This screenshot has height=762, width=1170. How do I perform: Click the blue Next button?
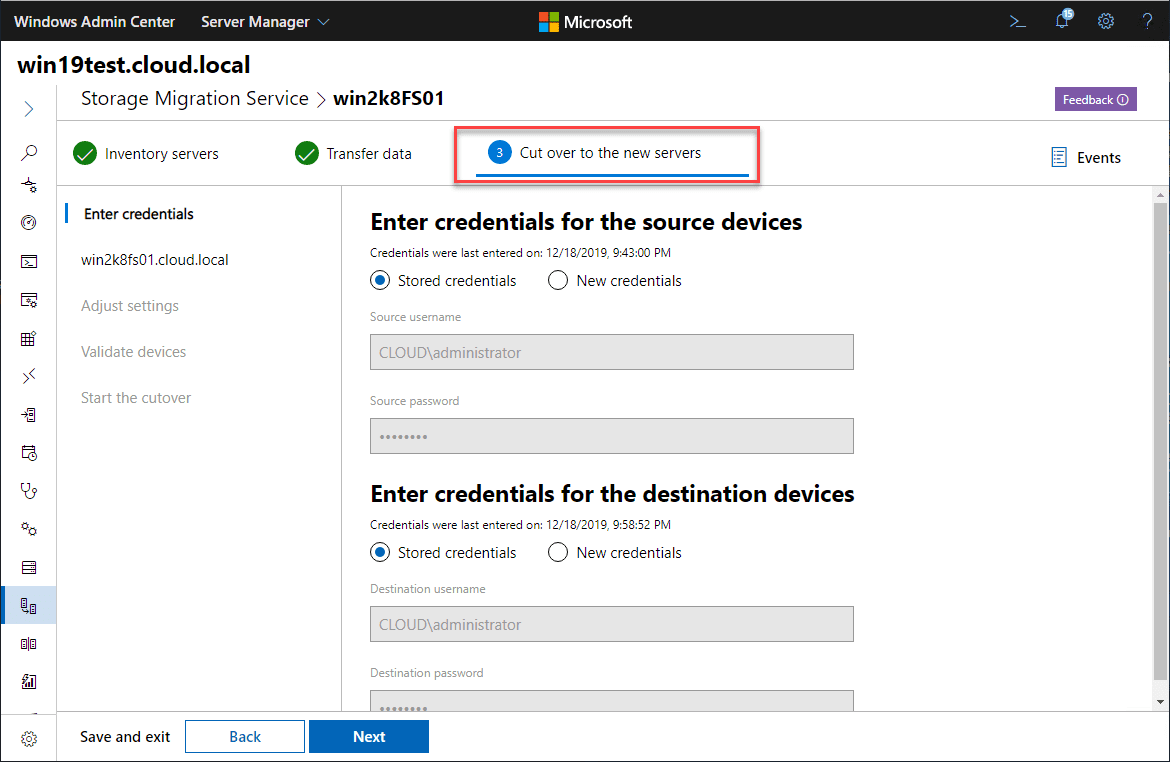[x=368, y=737]
